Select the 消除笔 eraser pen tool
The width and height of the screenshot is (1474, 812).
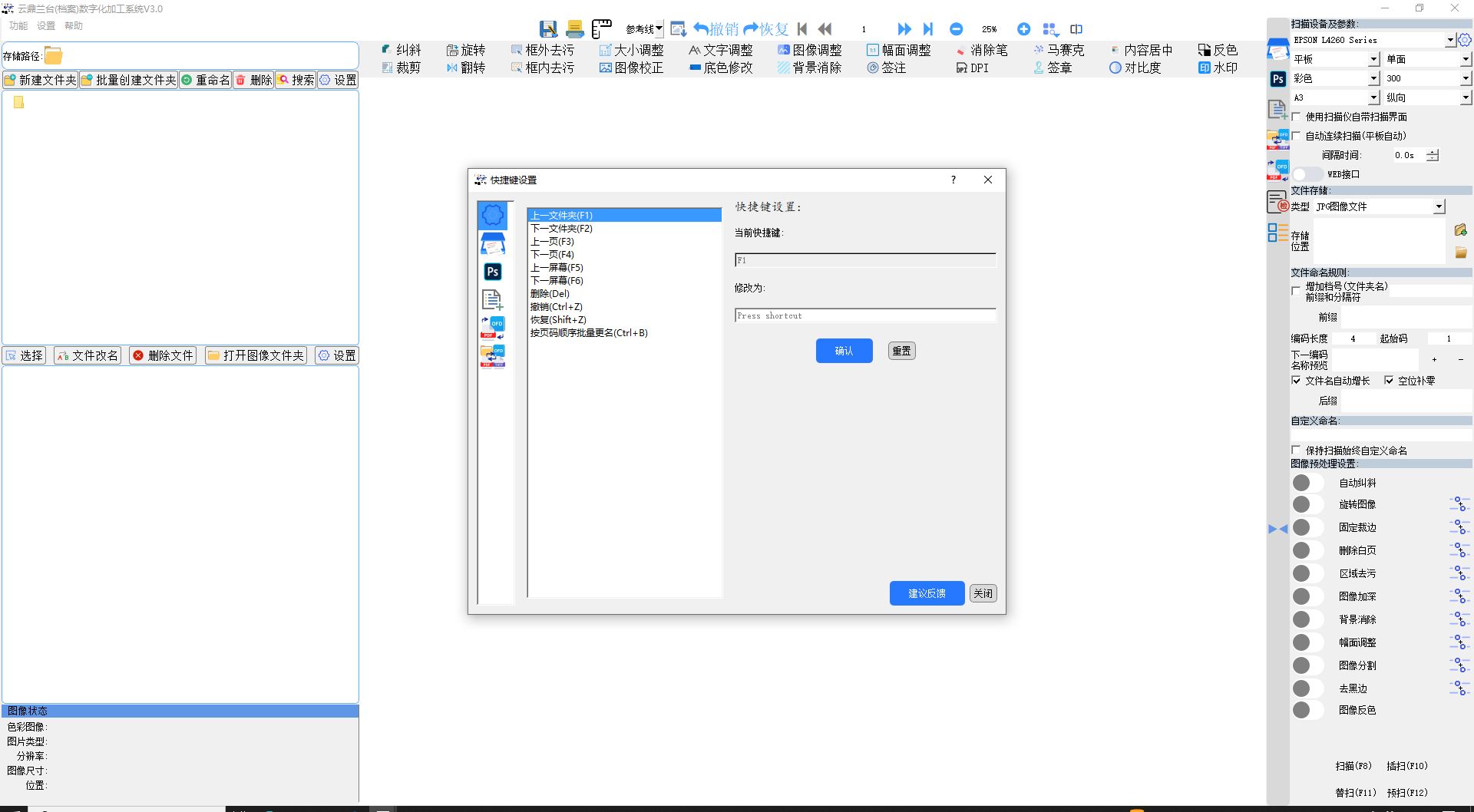point(981,50)
